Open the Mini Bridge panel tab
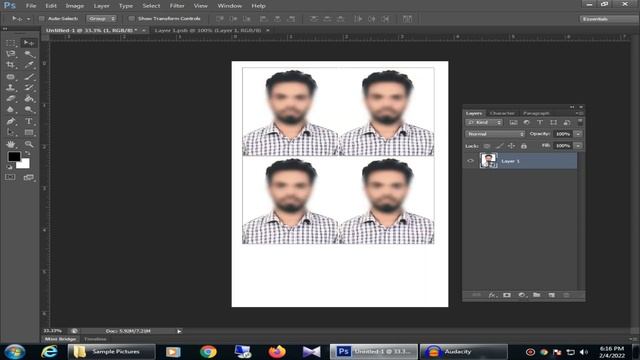This screenshot has width=640, height=360. pyautogui.click(x=60, y=339)
